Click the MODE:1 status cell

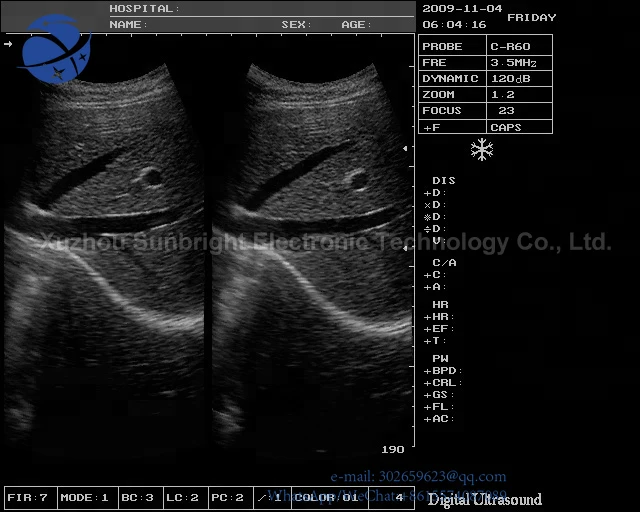88,498
